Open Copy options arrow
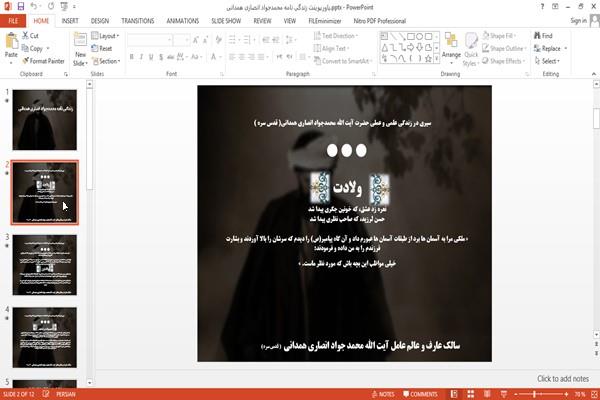The width and height of the screenshot is (600, 400). click(48, 48)
